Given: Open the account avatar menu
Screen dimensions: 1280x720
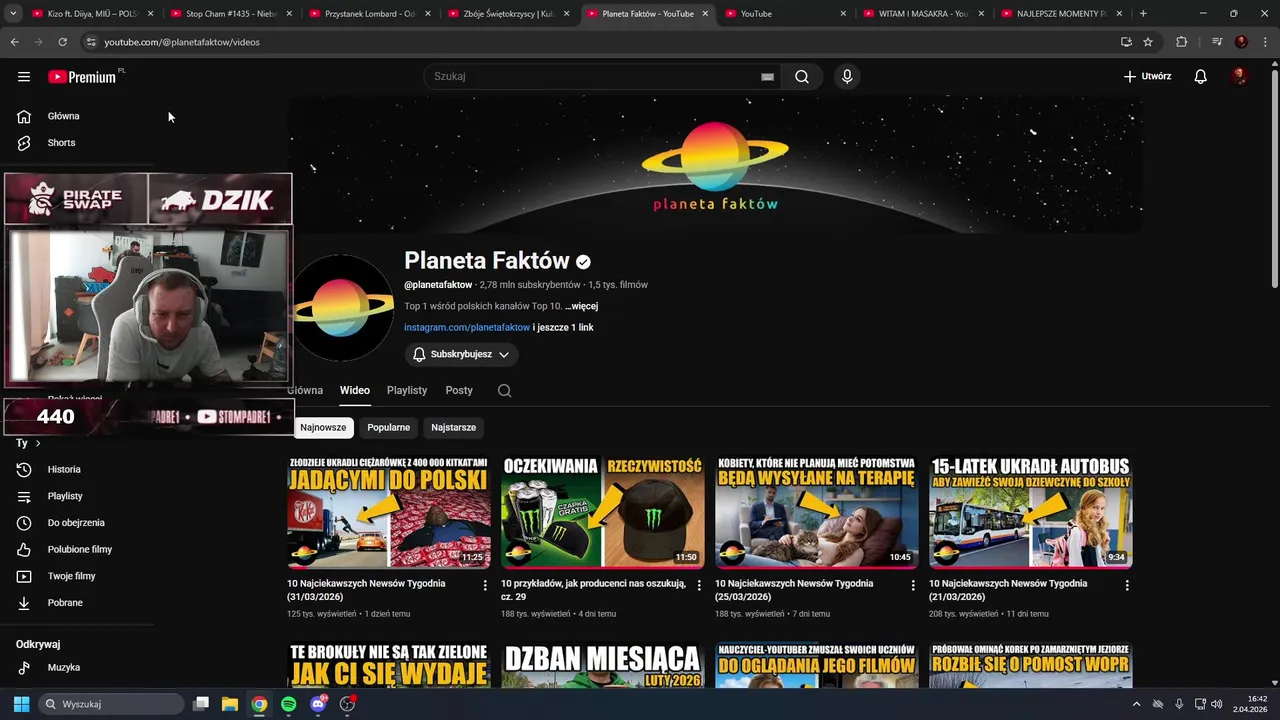Looking at the screenshot, I should click(x=1240, y=76).
